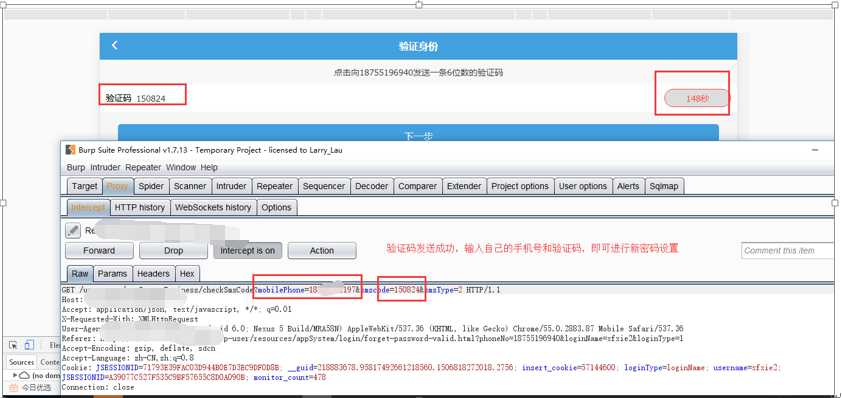This screenshot has height=398, width=842.
Task: Click the 148秒 countdown resend button
Action: click(697, 98)
